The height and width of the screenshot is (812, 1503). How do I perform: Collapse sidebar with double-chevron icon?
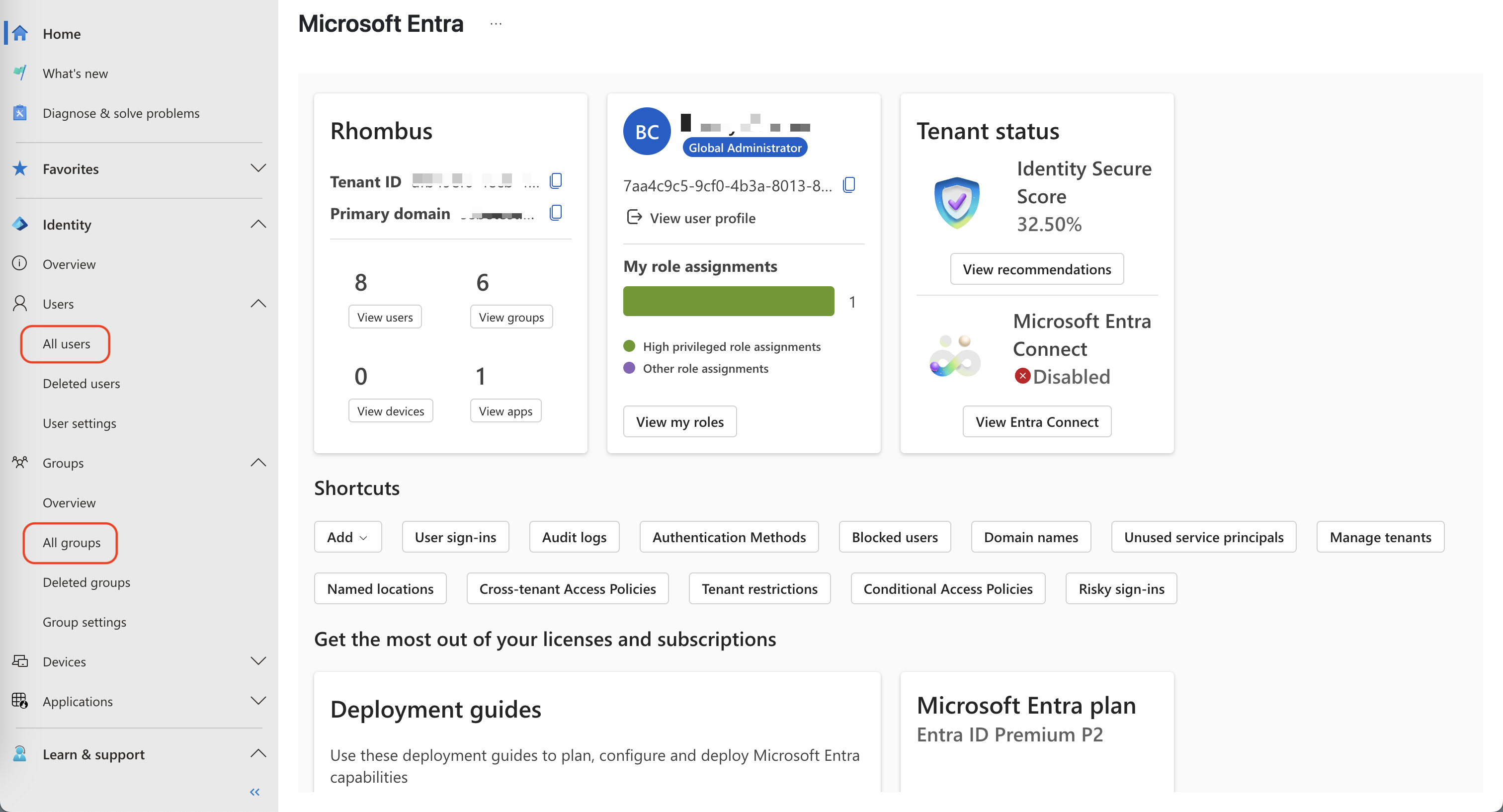(255, 792)
